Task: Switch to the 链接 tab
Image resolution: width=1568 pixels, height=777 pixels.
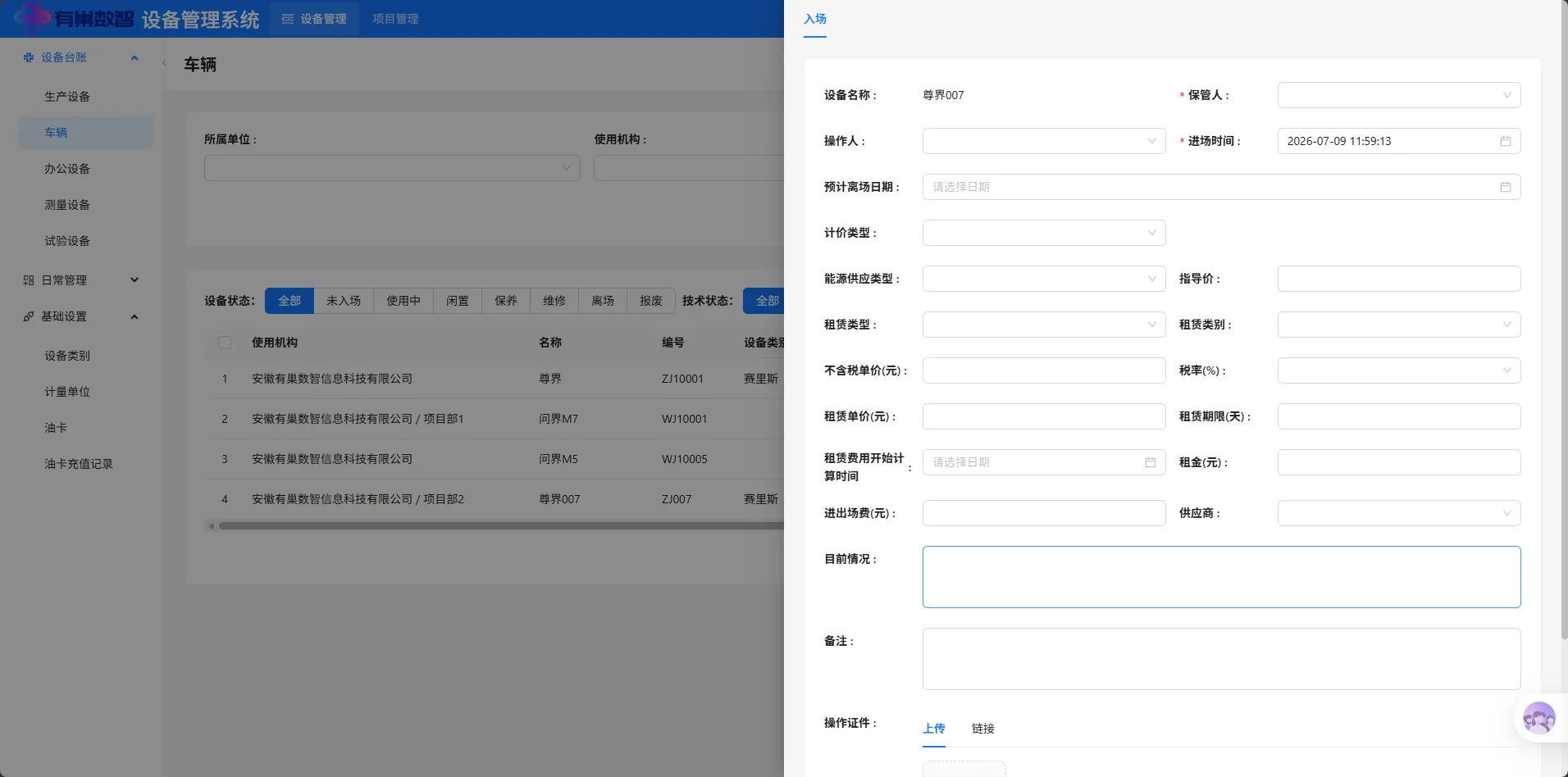Action: point(982,728)
